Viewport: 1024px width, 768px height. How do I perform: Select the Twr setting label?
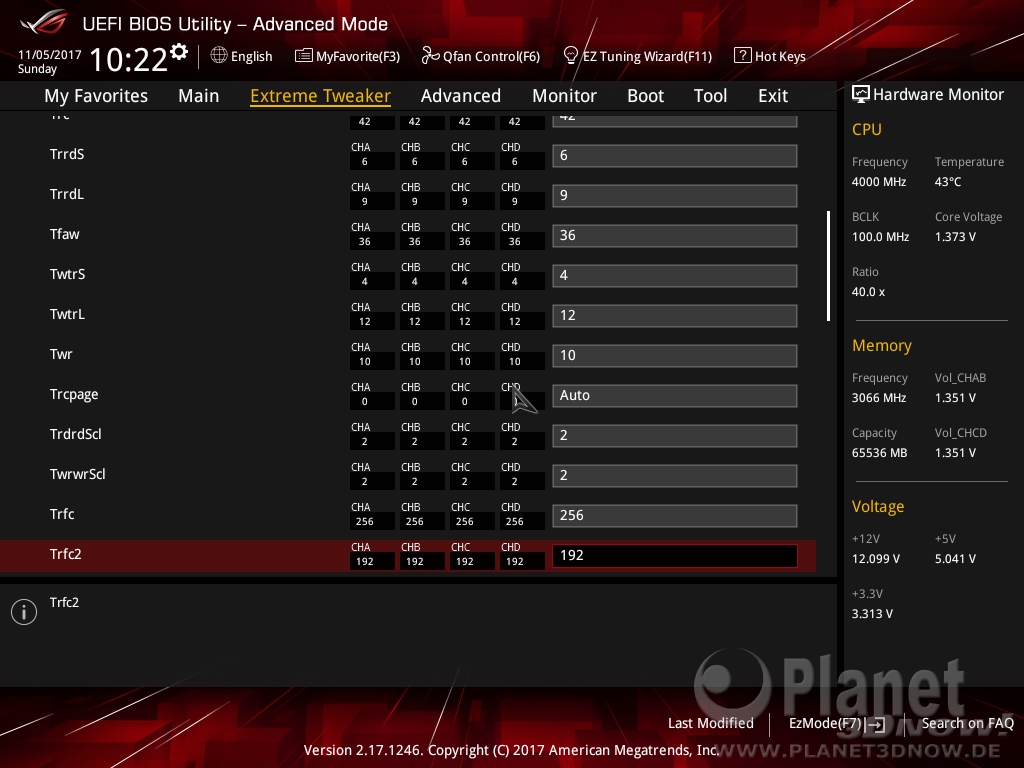coord(61,354)
